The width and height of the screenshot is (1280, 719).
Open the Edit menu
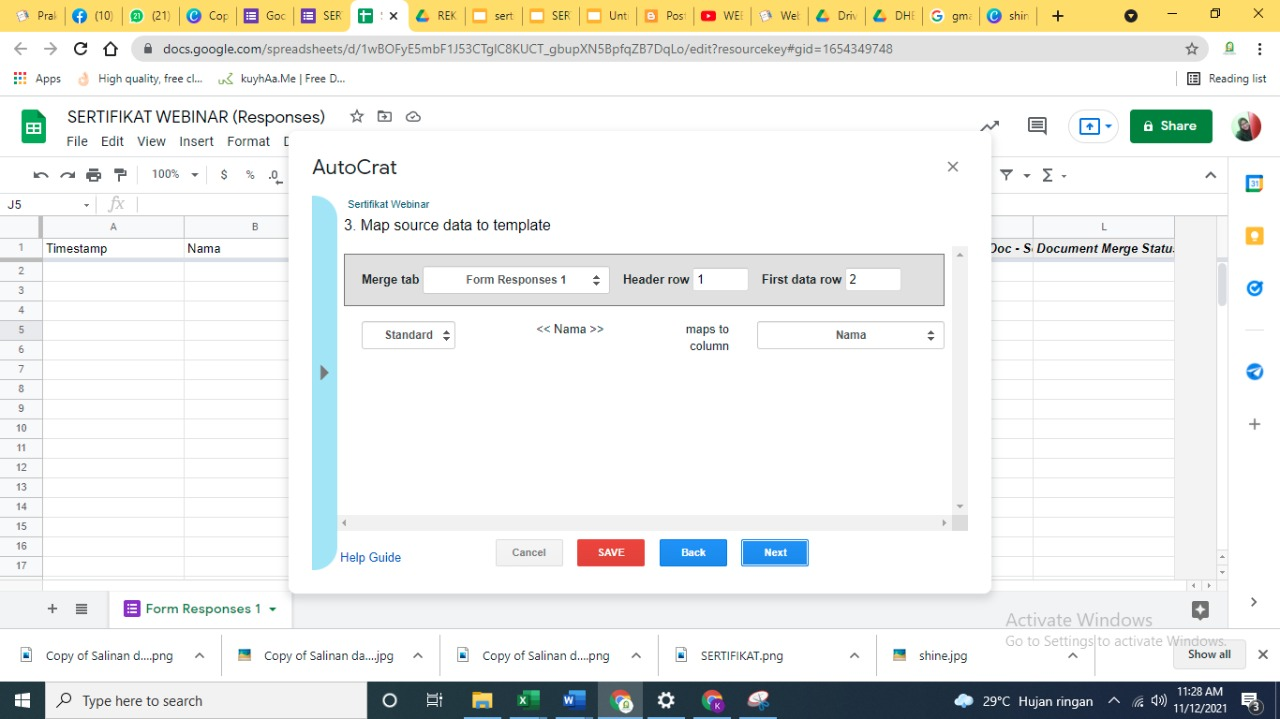112,141
